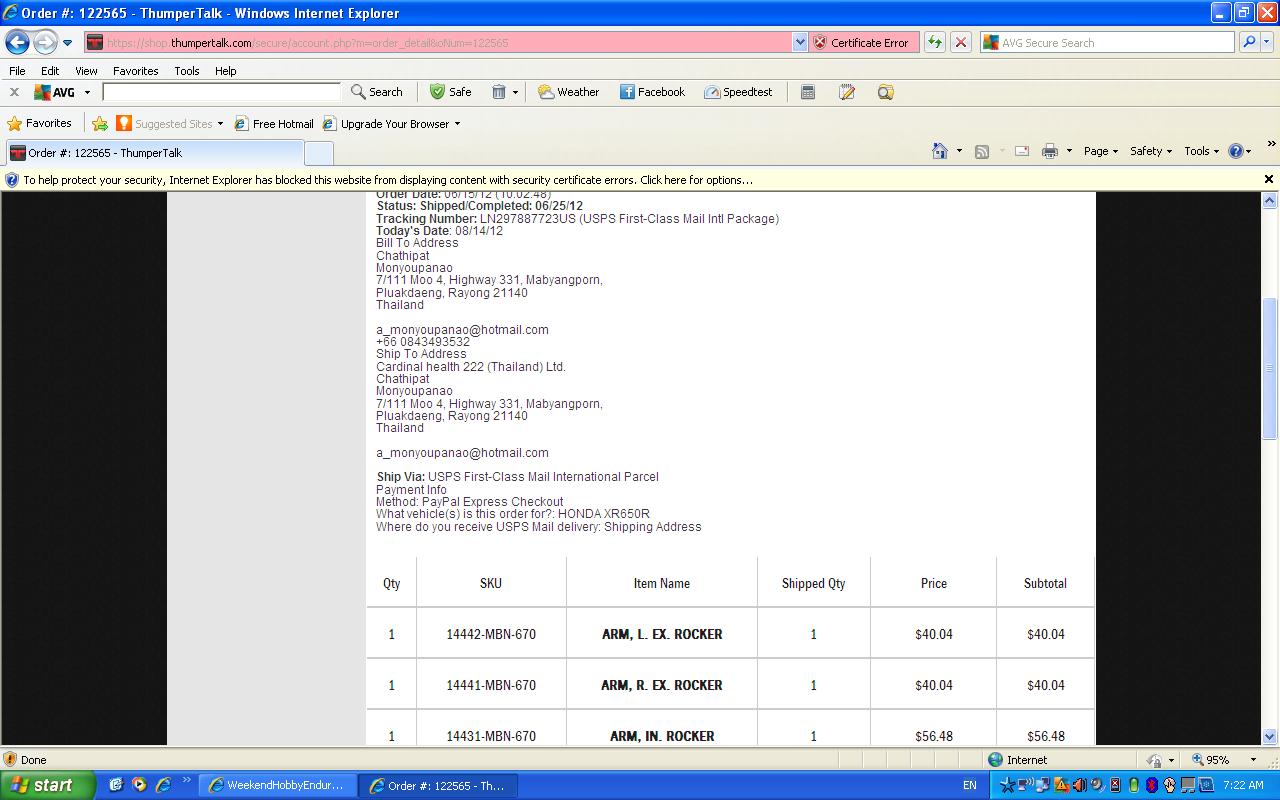Open the Free Hotmail favorites link
This screenshot has height=800, width=1280.
(274, 124)
